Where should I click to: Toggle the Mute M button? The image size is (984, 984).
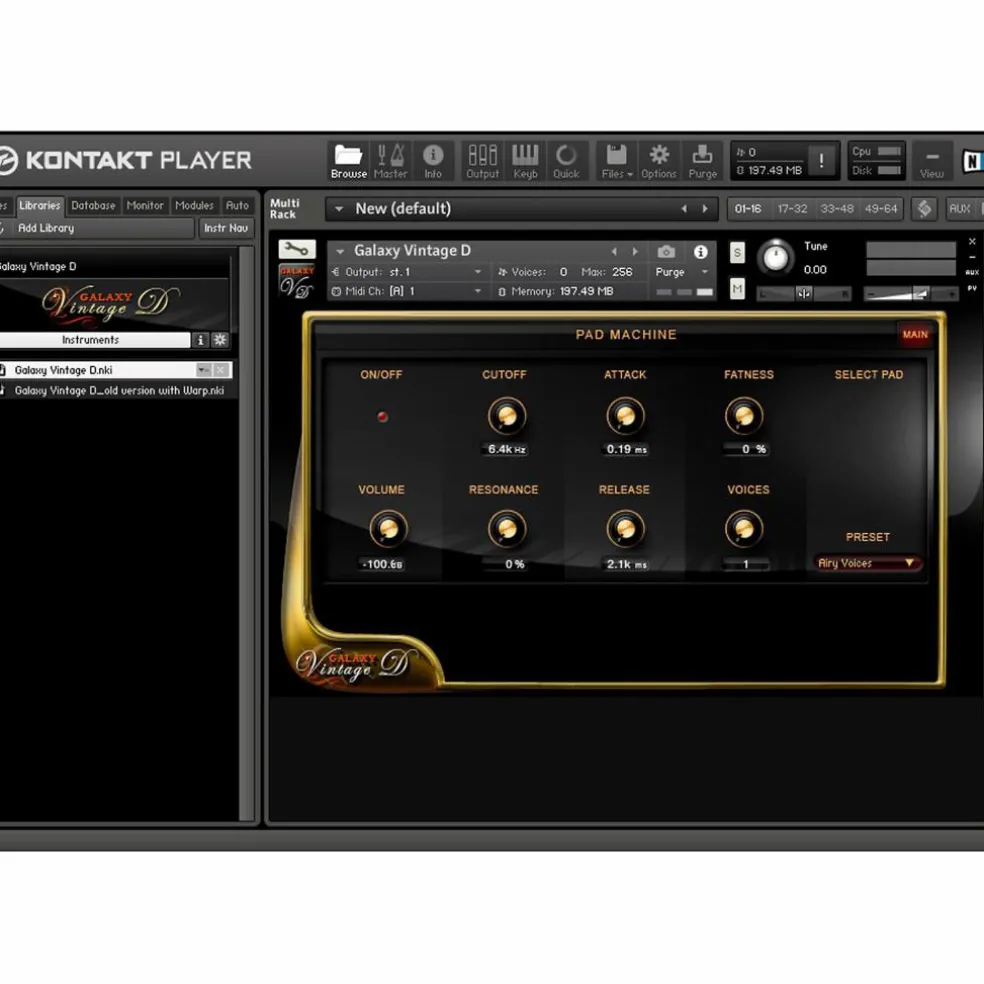coord(737,289)
